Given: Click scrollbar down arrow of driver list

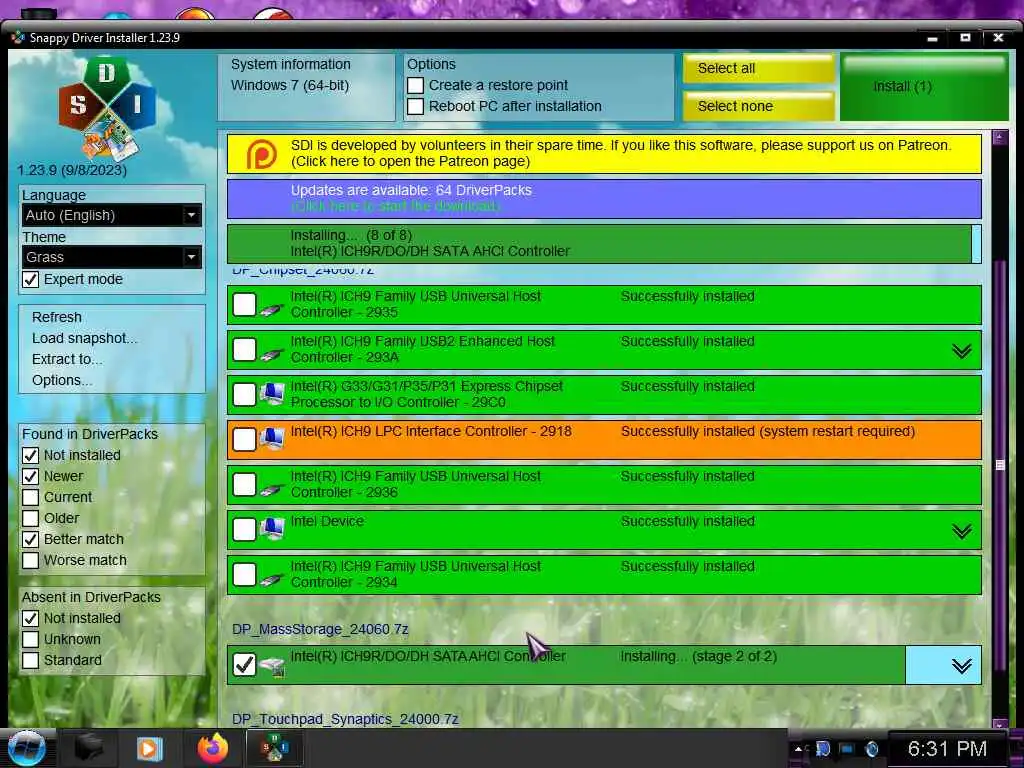Looking at the screenshot, I should (999, 724).
